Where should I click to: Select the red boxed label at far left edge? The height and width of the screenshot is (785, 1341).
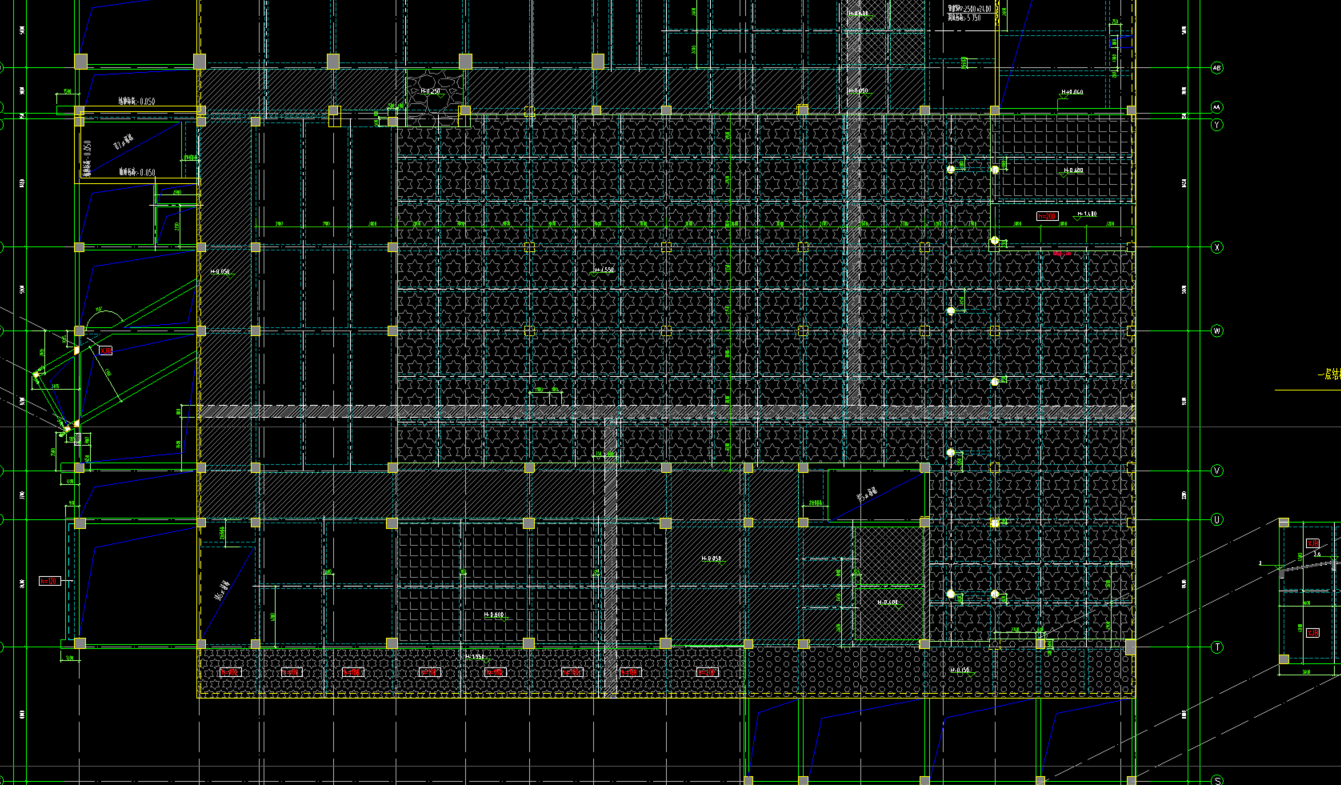[49, 581]
